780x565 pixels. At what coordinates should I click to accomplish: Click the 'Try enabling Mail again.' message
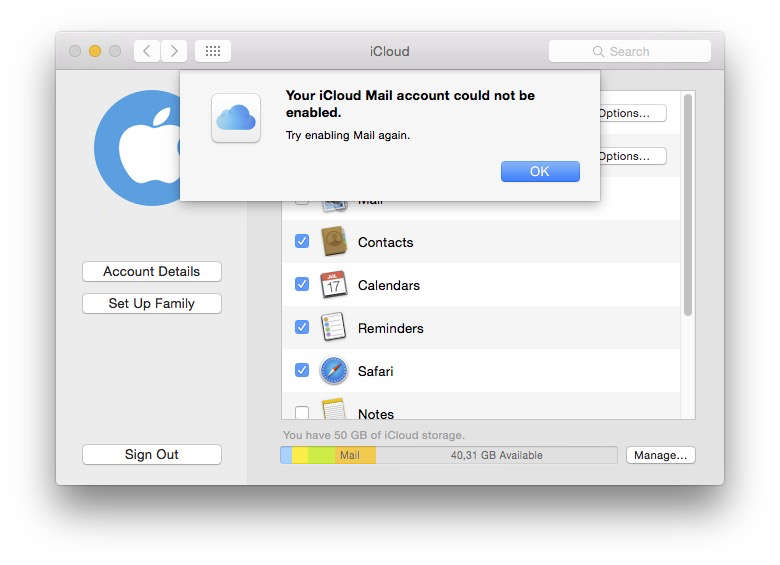(348, 135)
